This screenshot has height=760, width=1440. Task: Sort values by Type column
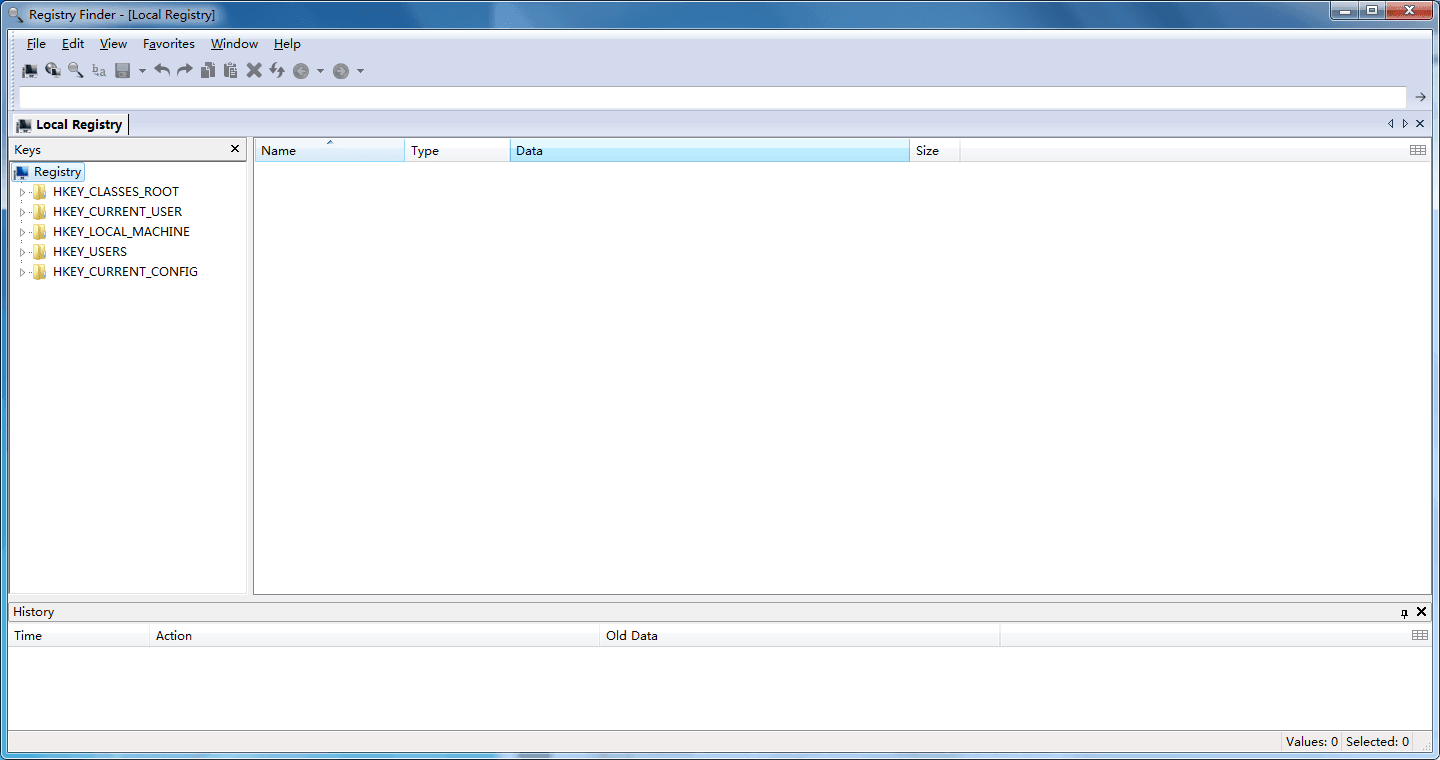click(x=457, y=151)
